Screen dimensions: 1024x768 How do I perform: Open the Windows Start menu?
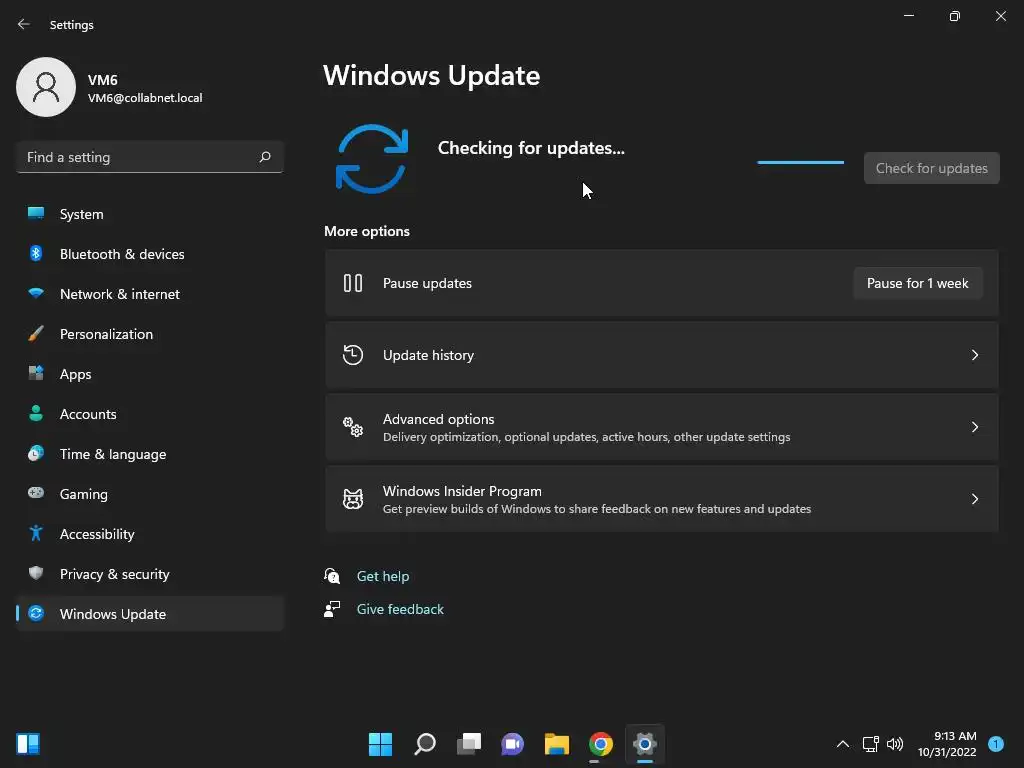pyautogui.click(x=380, y=744)
